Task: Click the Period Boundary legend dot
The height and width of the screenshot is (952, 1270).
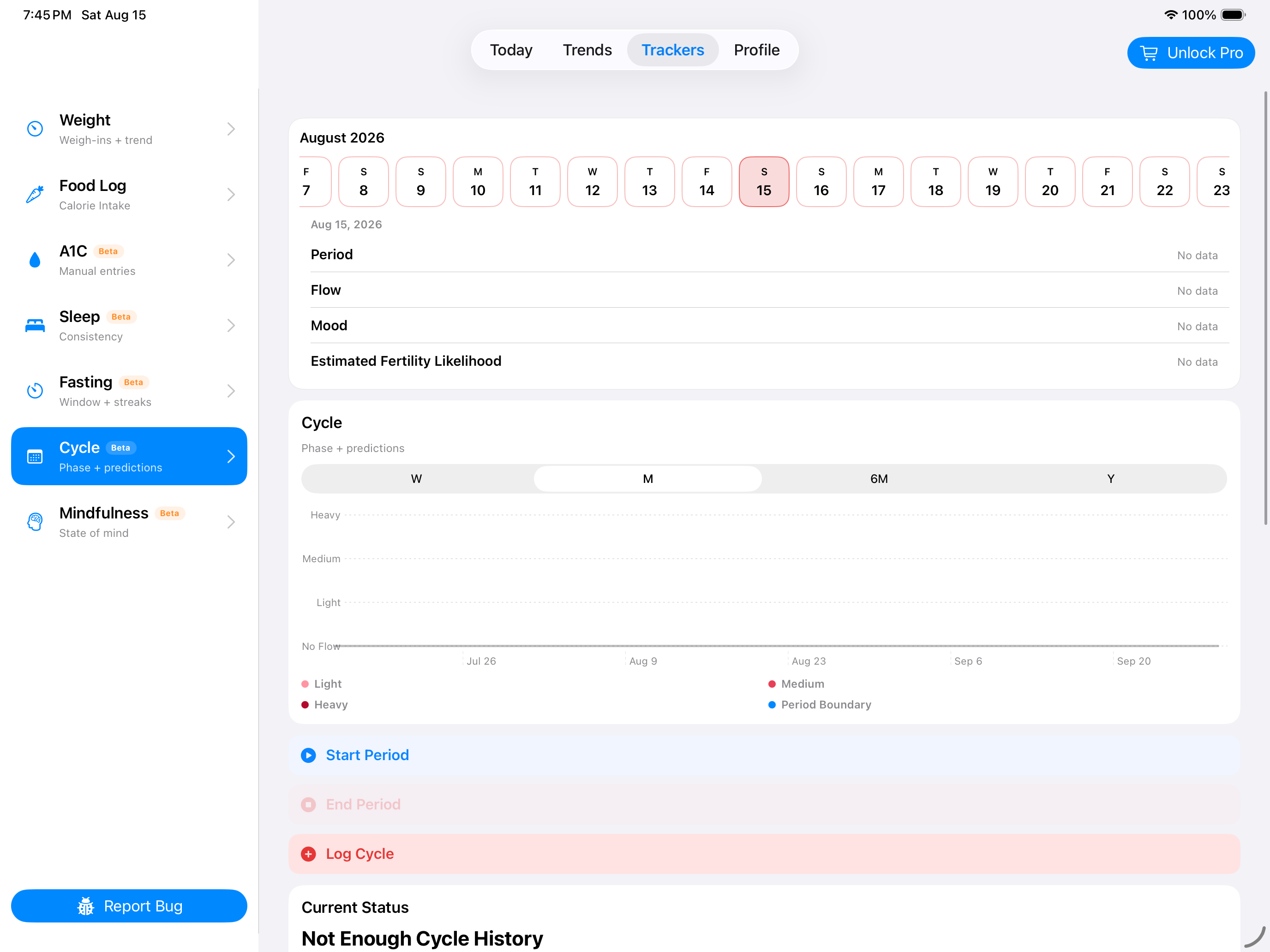Action: coord(772,705)
